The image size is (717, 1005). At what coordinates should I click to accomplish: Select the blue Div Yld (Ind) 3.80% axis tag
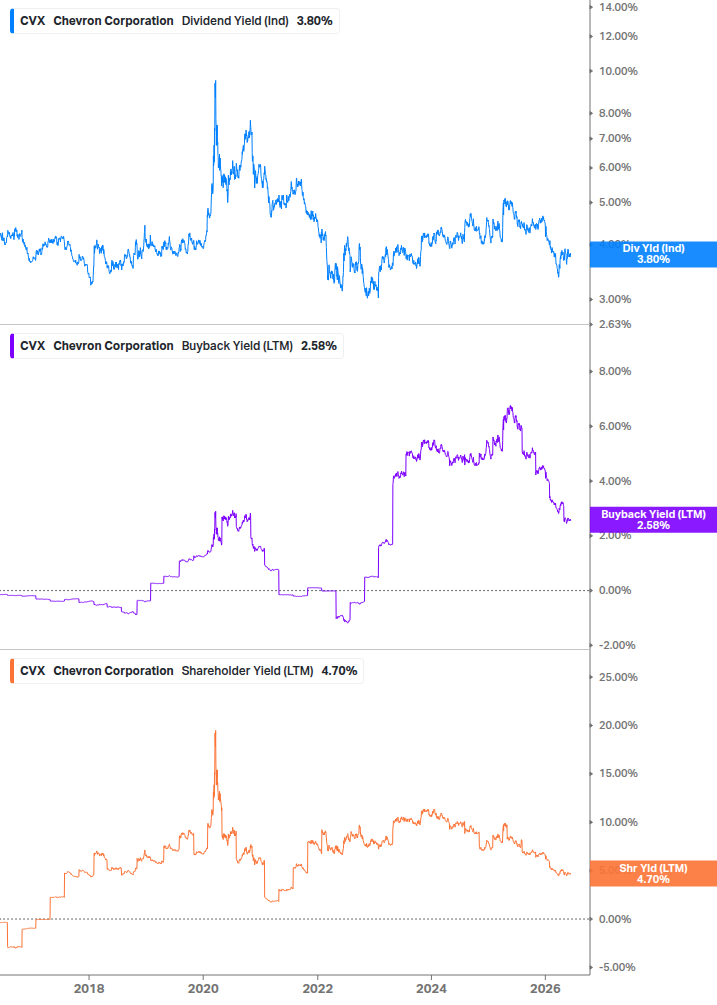coord(653,254)
